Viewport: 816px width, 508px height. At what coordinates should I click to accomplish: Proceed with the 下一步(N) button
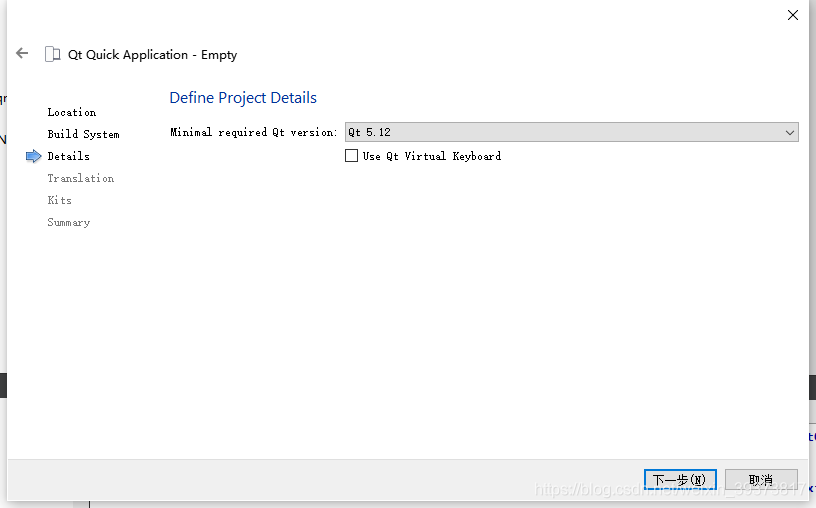click(x=680, y=479)
